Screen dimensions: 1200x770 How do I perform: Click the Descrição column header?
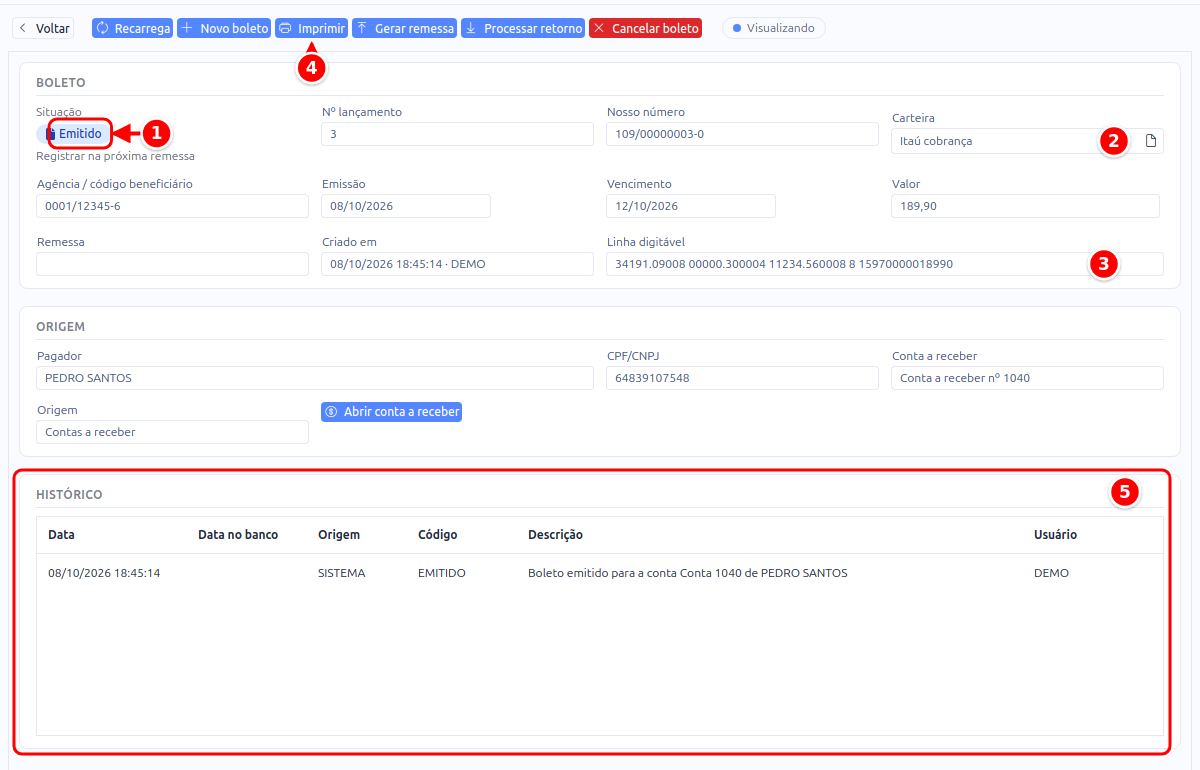coord(555,535)
